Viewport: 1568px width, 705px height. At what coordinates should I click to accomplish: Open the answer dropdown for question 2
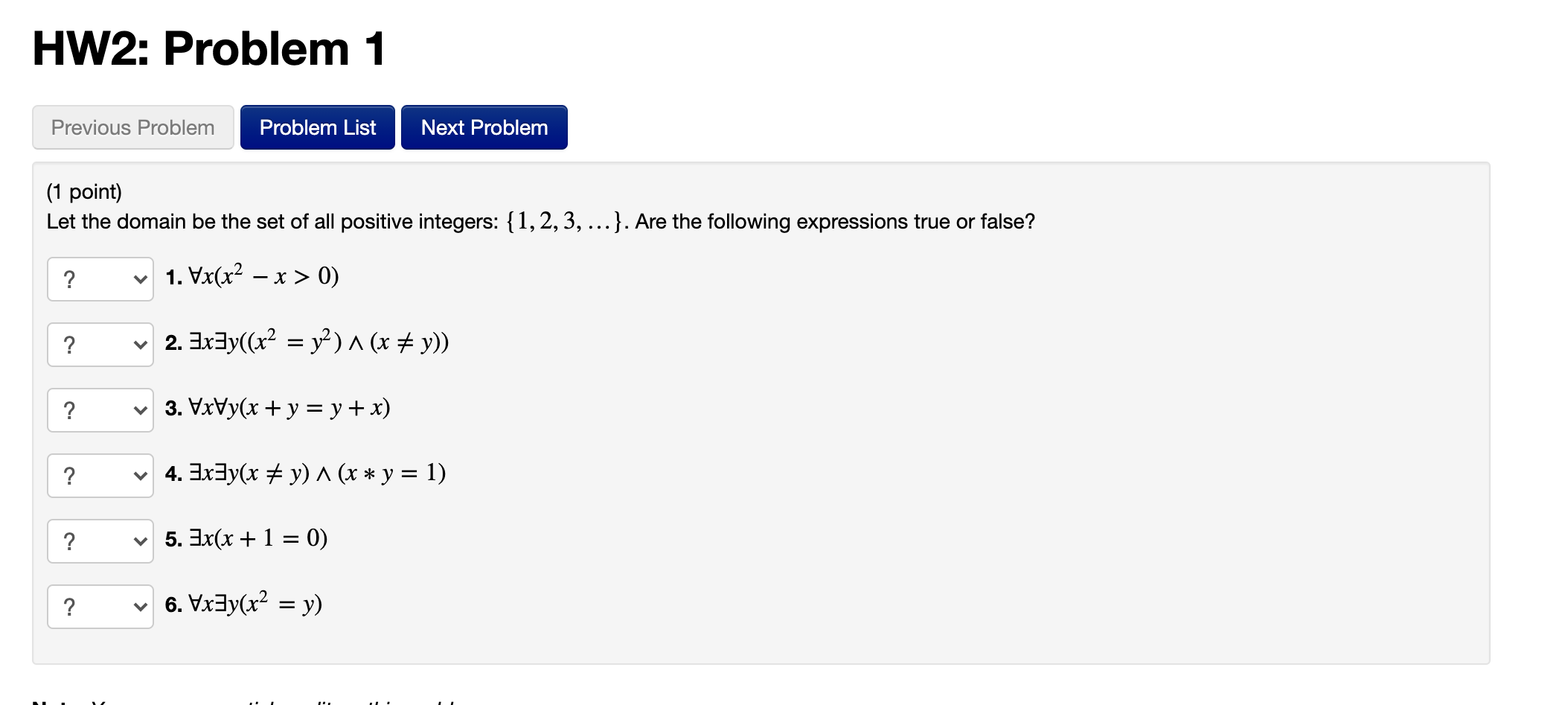(x=100, y=344)
